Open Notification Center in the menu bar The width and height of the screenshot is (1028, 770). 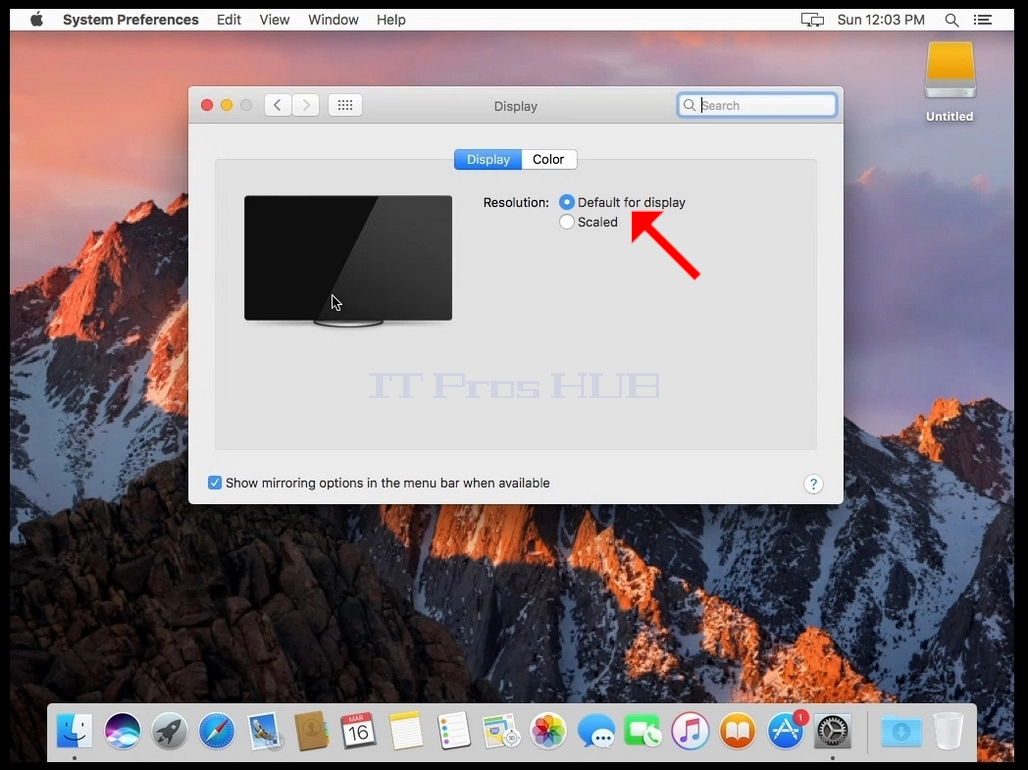982,20
